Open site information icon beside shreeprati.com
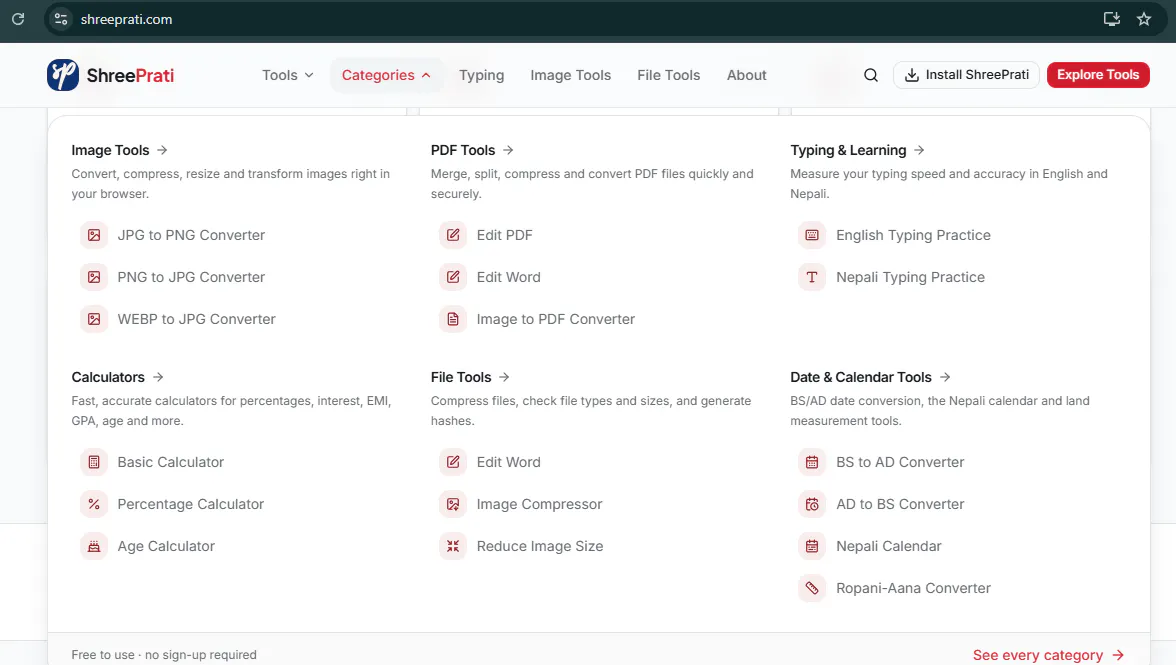The image size is (1176, 665). click(62, 19)
